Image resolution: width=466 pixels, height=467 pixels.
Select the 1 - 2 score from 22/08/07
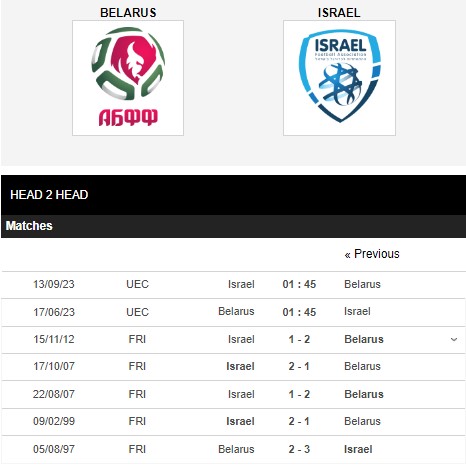pyautogui.click(x=299, y=394)
